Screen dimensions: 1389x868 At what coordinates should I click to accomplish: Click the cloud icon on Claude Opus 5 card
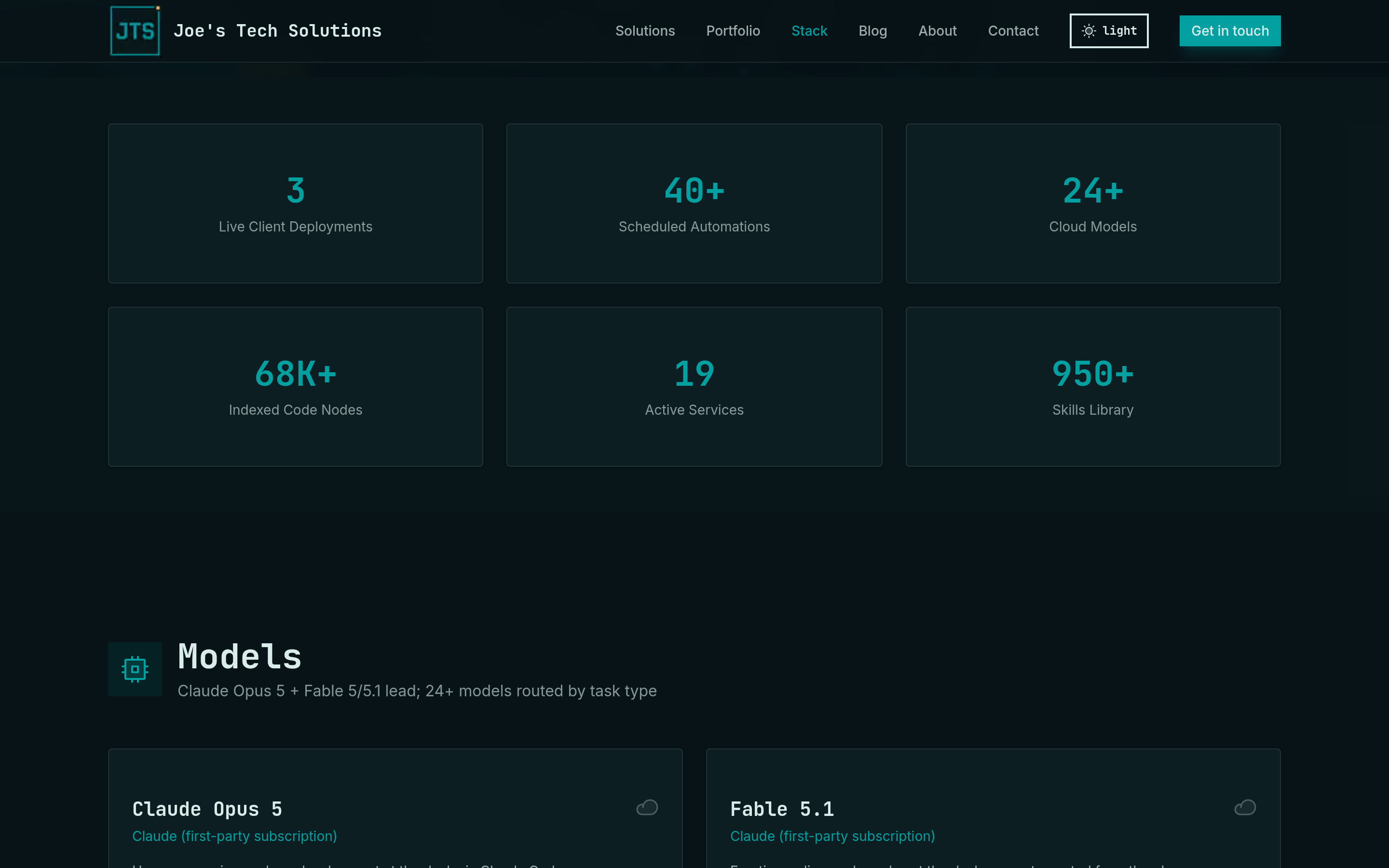[x=647, y=807]
